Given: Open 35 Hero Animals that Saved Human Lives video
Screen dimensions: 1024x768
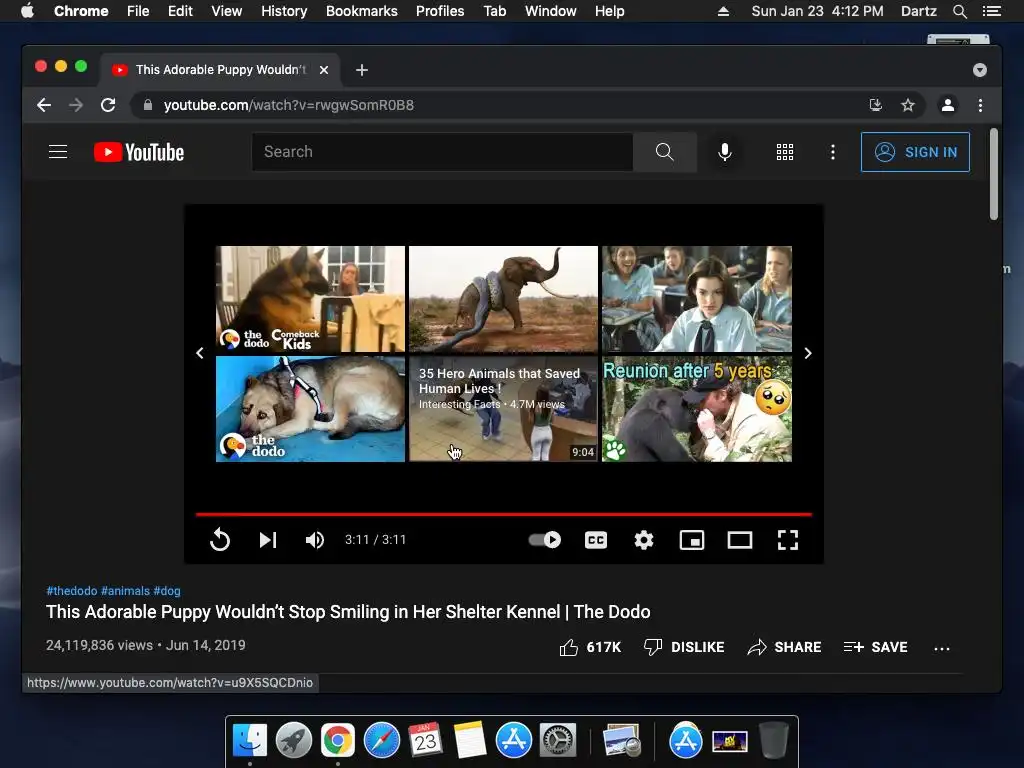Looking at the screenshot, I should click(x=504, y=409).
